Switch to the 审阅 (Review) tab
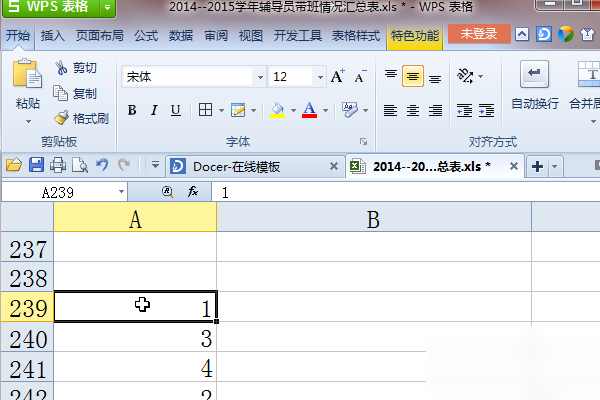Viewport: 600px width, 400px height. (216, 36)
